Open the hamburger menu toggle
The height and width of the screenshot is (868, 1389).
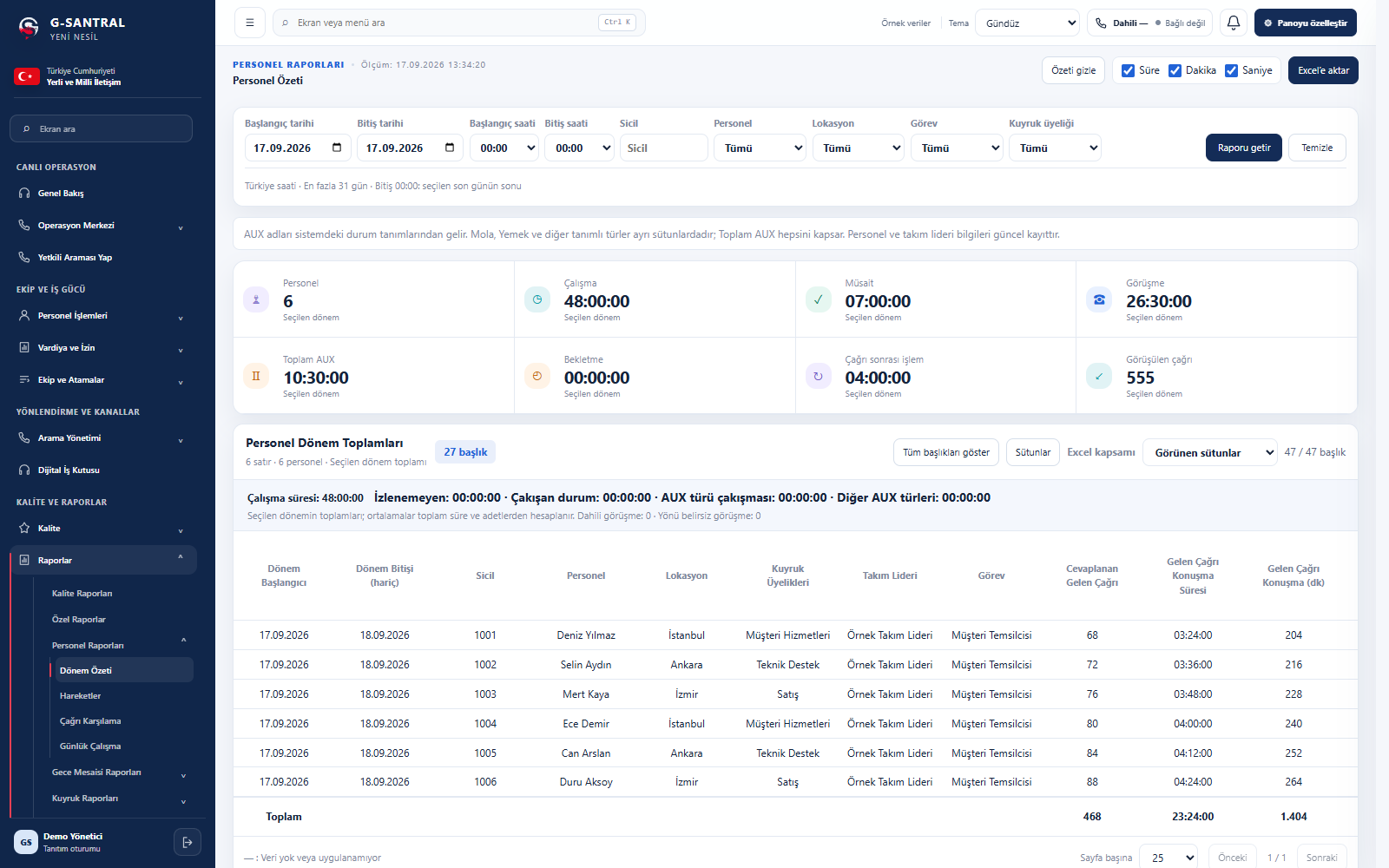click(x=250, y=23)
